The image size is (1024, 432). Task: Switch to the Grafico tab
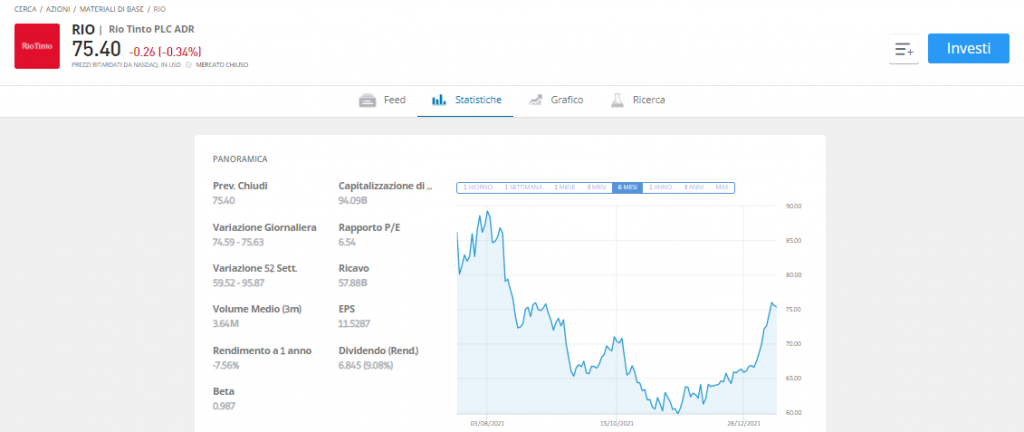point(556,100)
